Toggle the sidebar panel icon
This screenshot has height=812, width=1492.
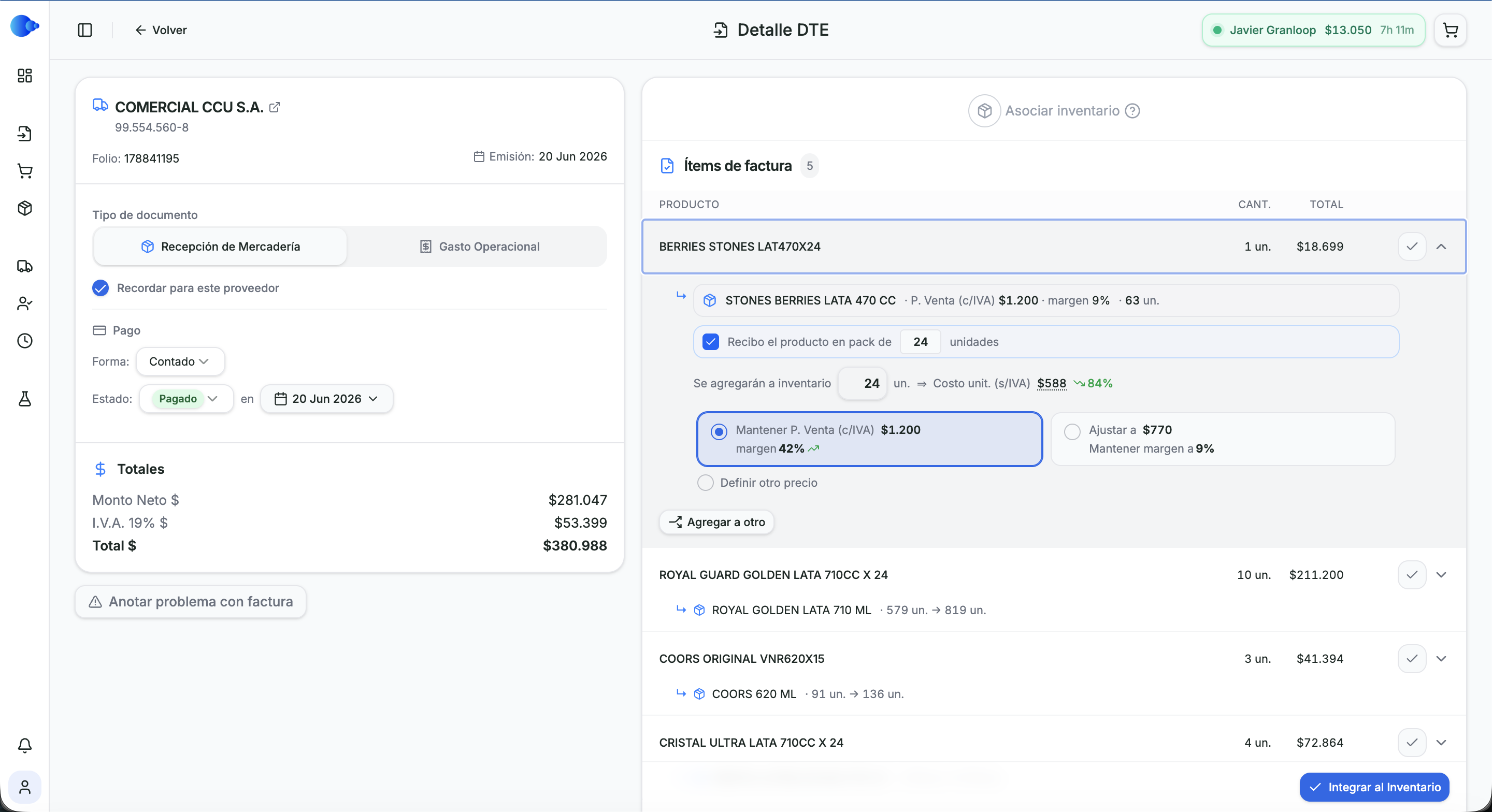(x=85, y=30)
